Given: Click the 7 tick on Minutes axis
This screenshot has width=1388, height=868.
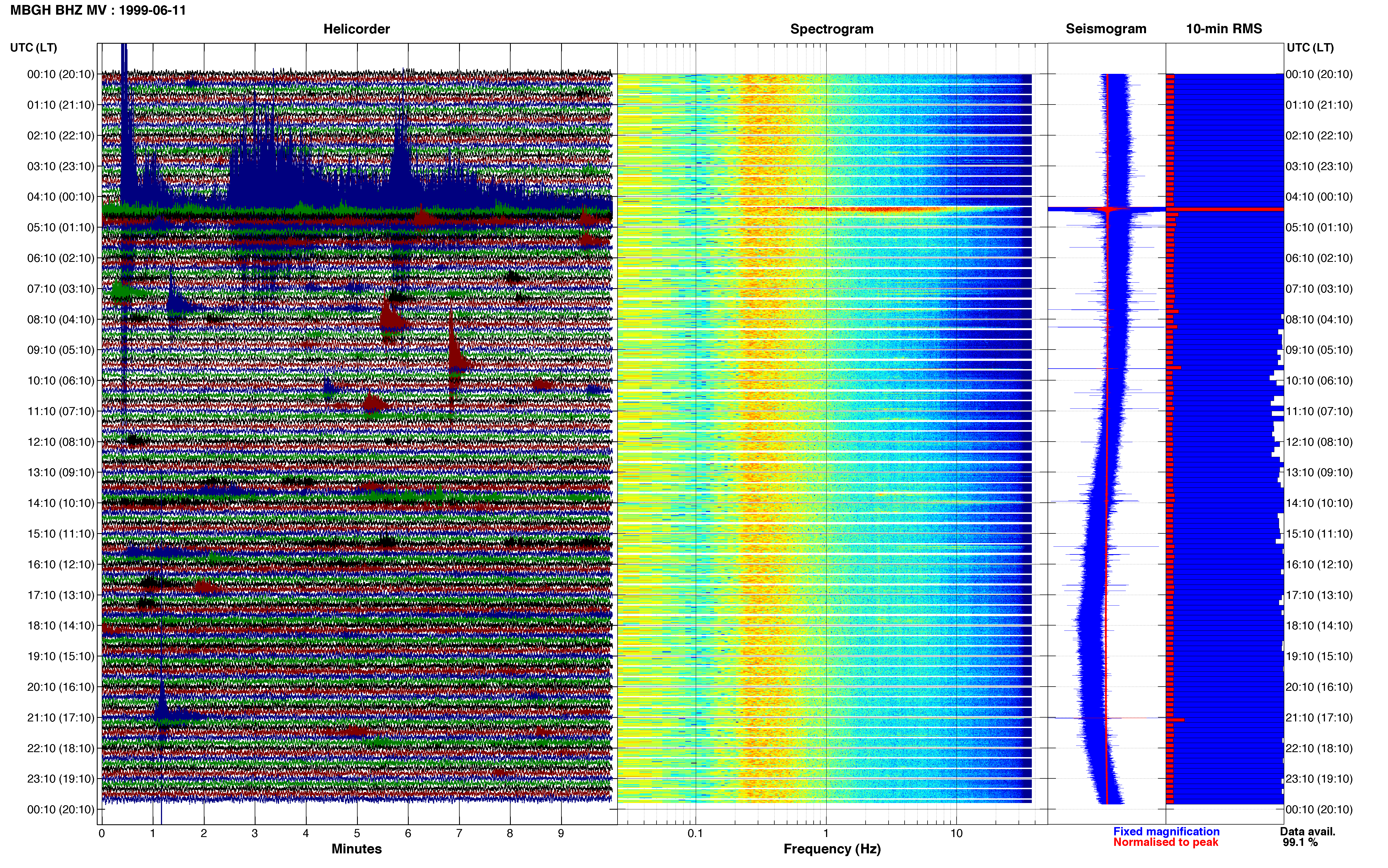Looking at the screenshot, I should pos(459,833).
